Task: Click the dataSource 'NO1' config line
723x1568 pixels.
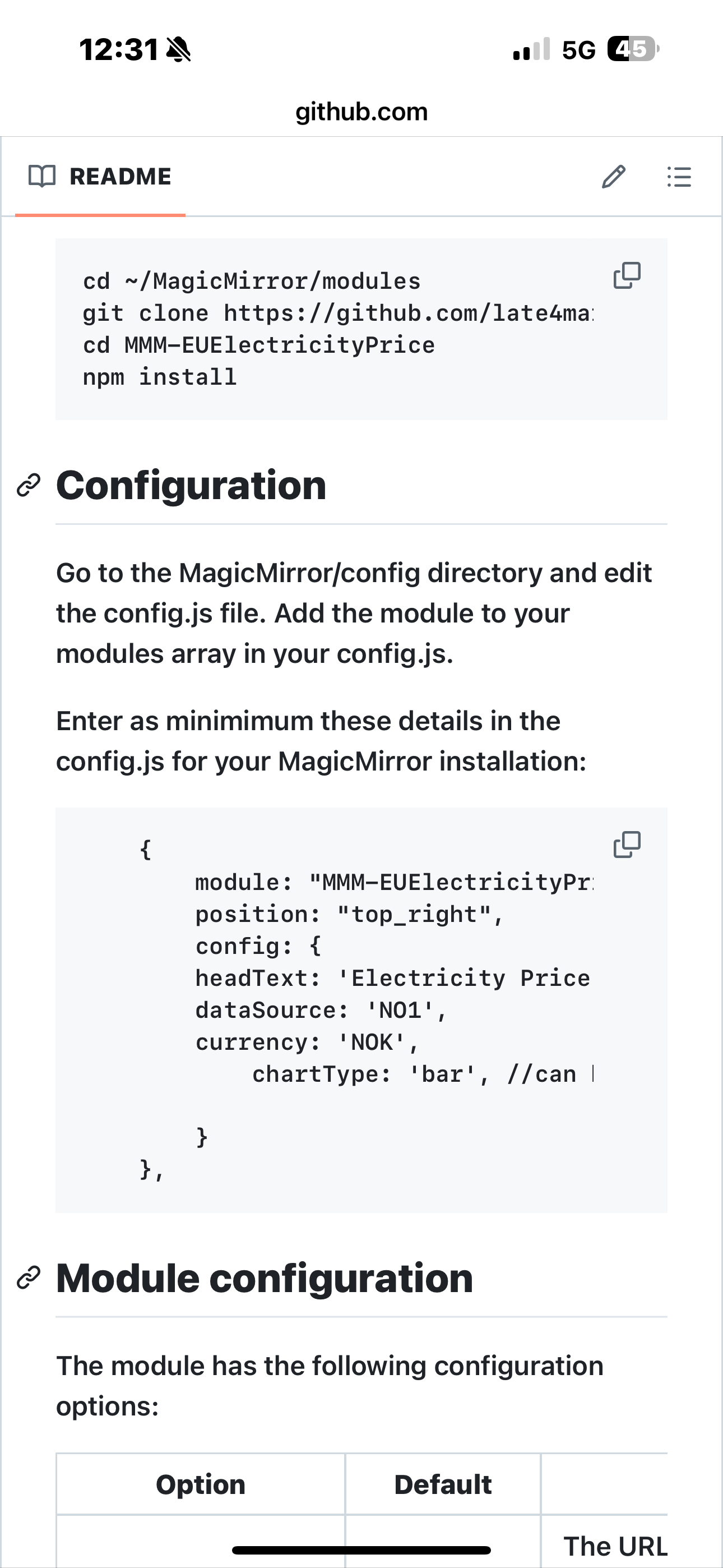Action: (x=321, y=1011)
